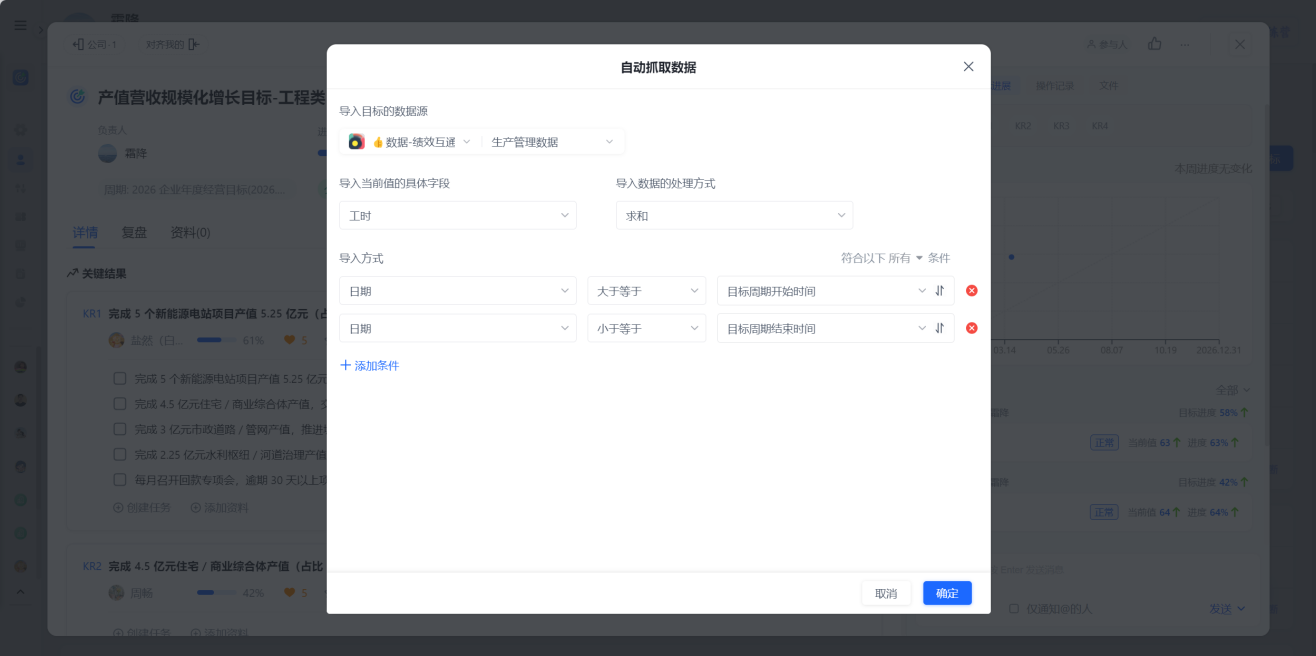Image resolution: width=1316 pixels, height=656 pixels.
Task: Switch to the 资料(0) tab
Action: tap(190, 233)
